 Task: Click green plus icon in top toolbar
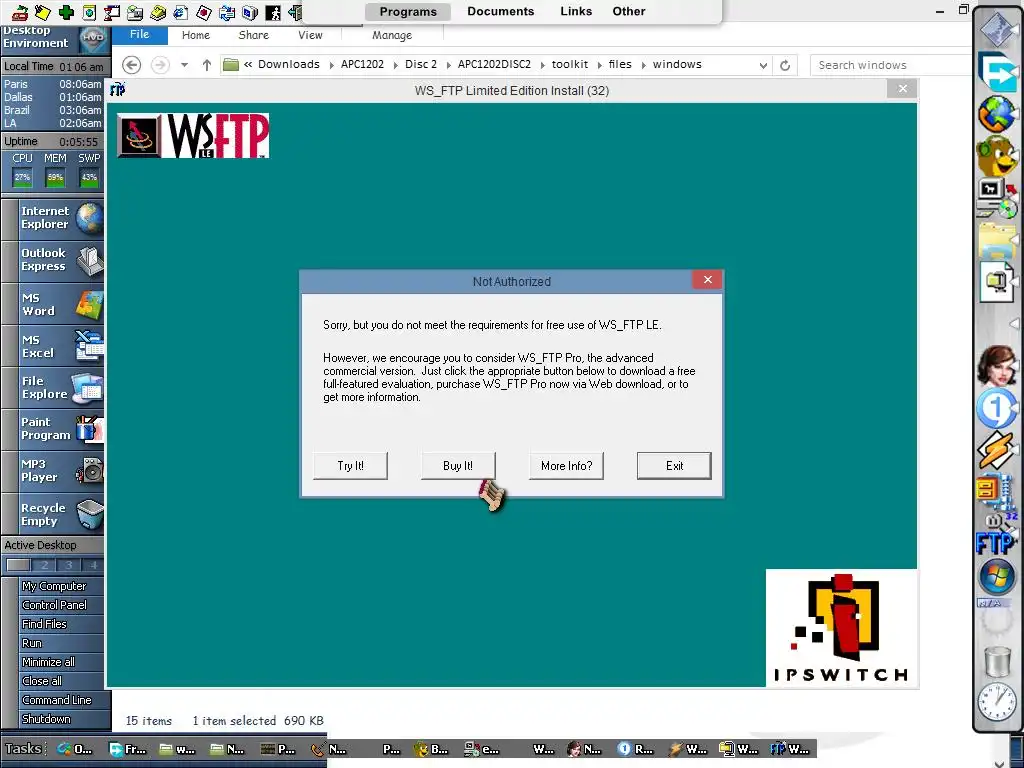tap(66, 12)
